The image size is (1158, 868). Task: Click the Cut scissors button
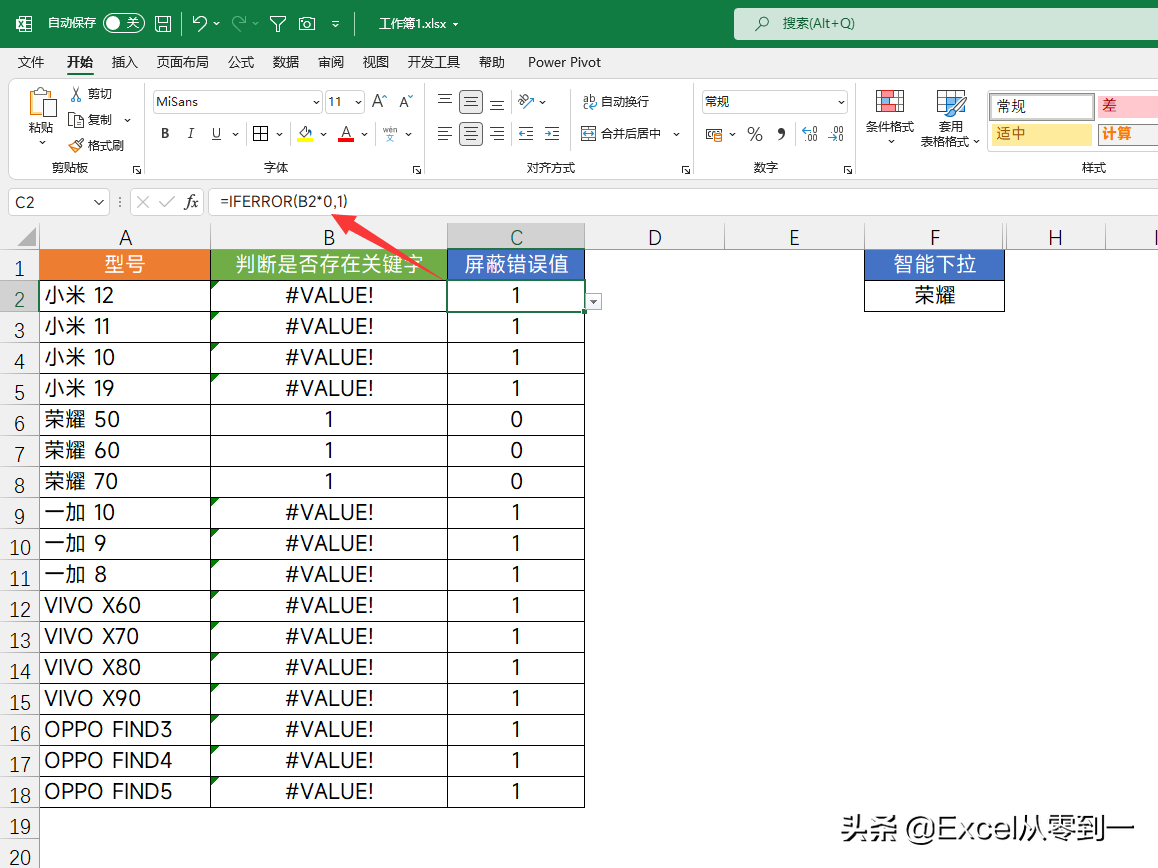(x=91, y=94)
